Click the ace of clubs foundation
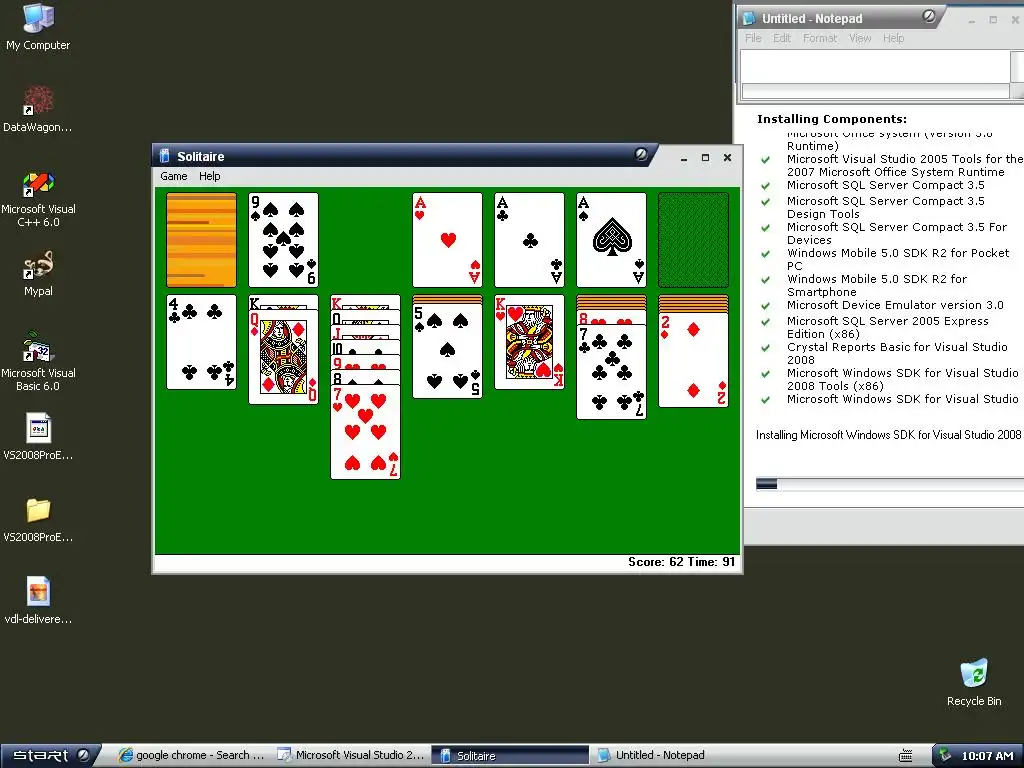The image size is (1024, 768). coord(530,240)
